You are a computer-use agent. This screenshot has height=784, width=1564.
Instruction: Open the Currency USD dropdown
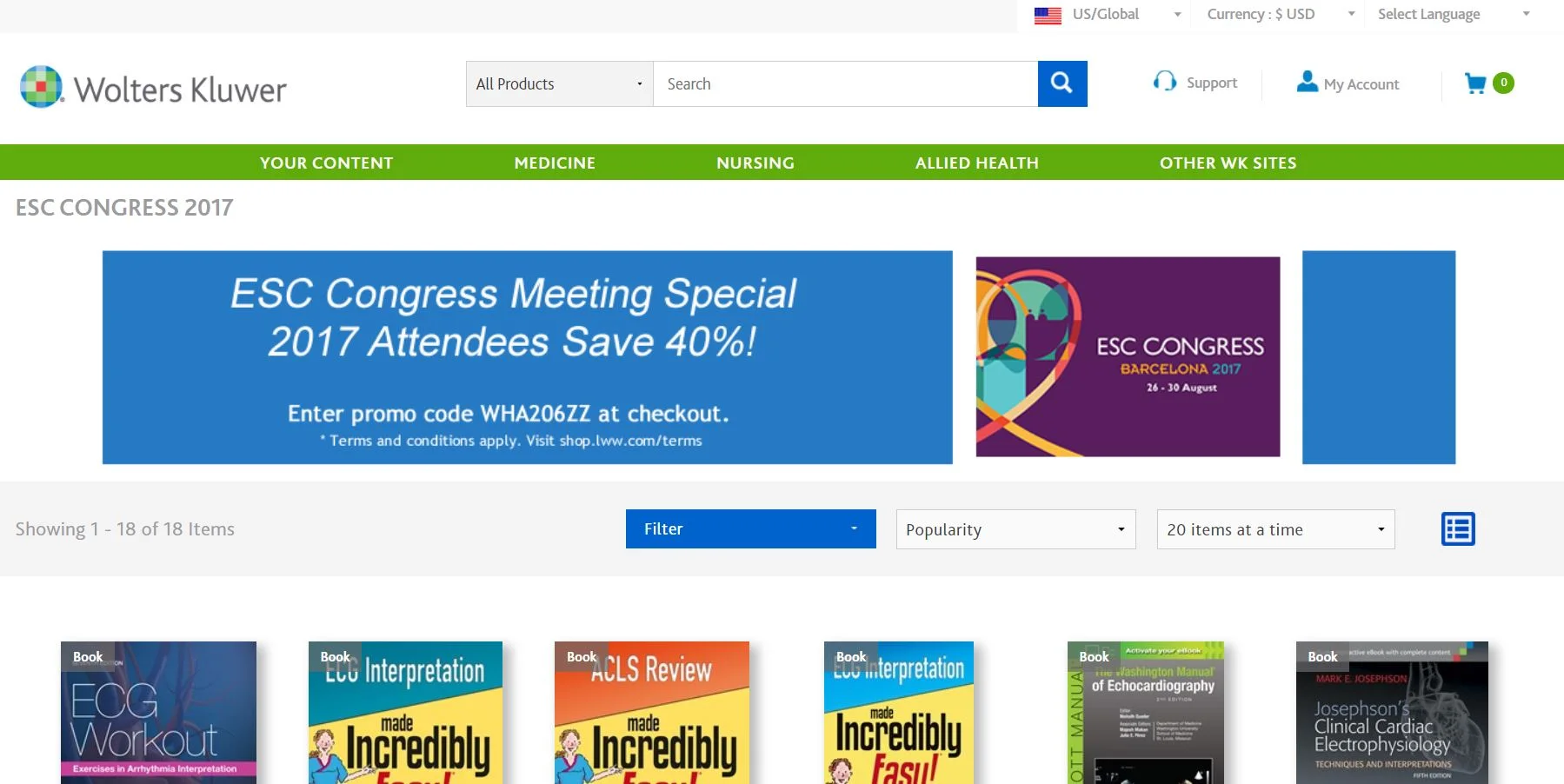[x=1281, y=15]
